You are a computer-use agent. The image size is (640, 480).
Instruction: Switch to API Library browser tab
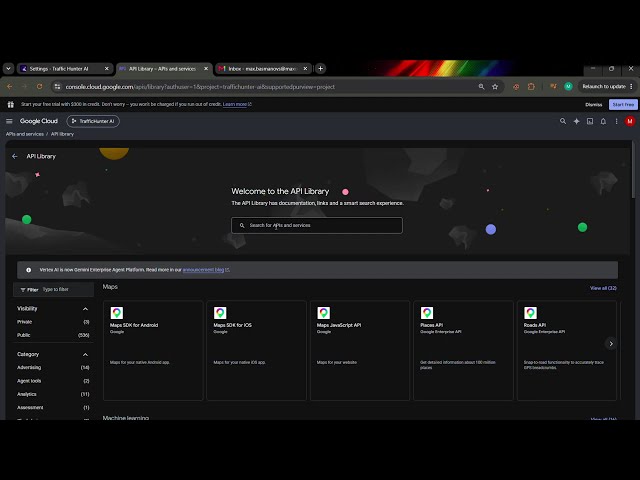point(164,69)
